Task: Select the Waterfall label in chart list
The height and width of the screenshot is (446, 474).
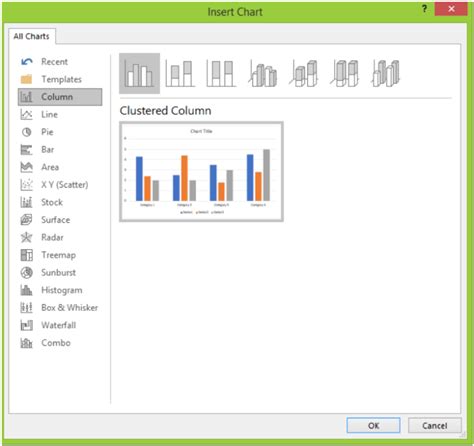Action: [59, 325]
